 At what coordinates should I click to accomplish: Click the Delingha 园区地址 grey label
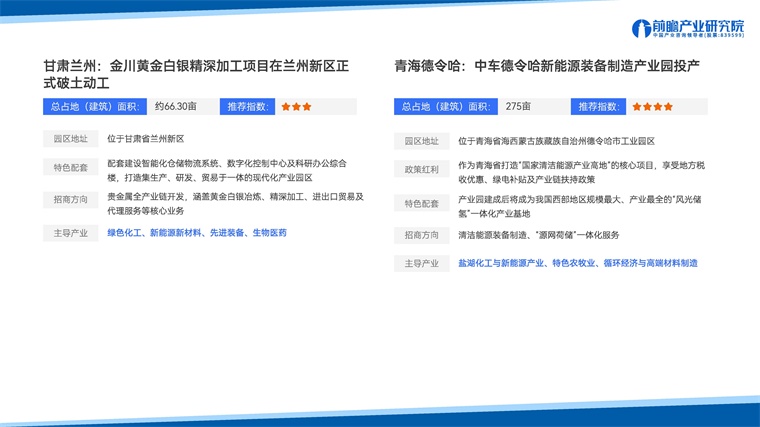422,141
